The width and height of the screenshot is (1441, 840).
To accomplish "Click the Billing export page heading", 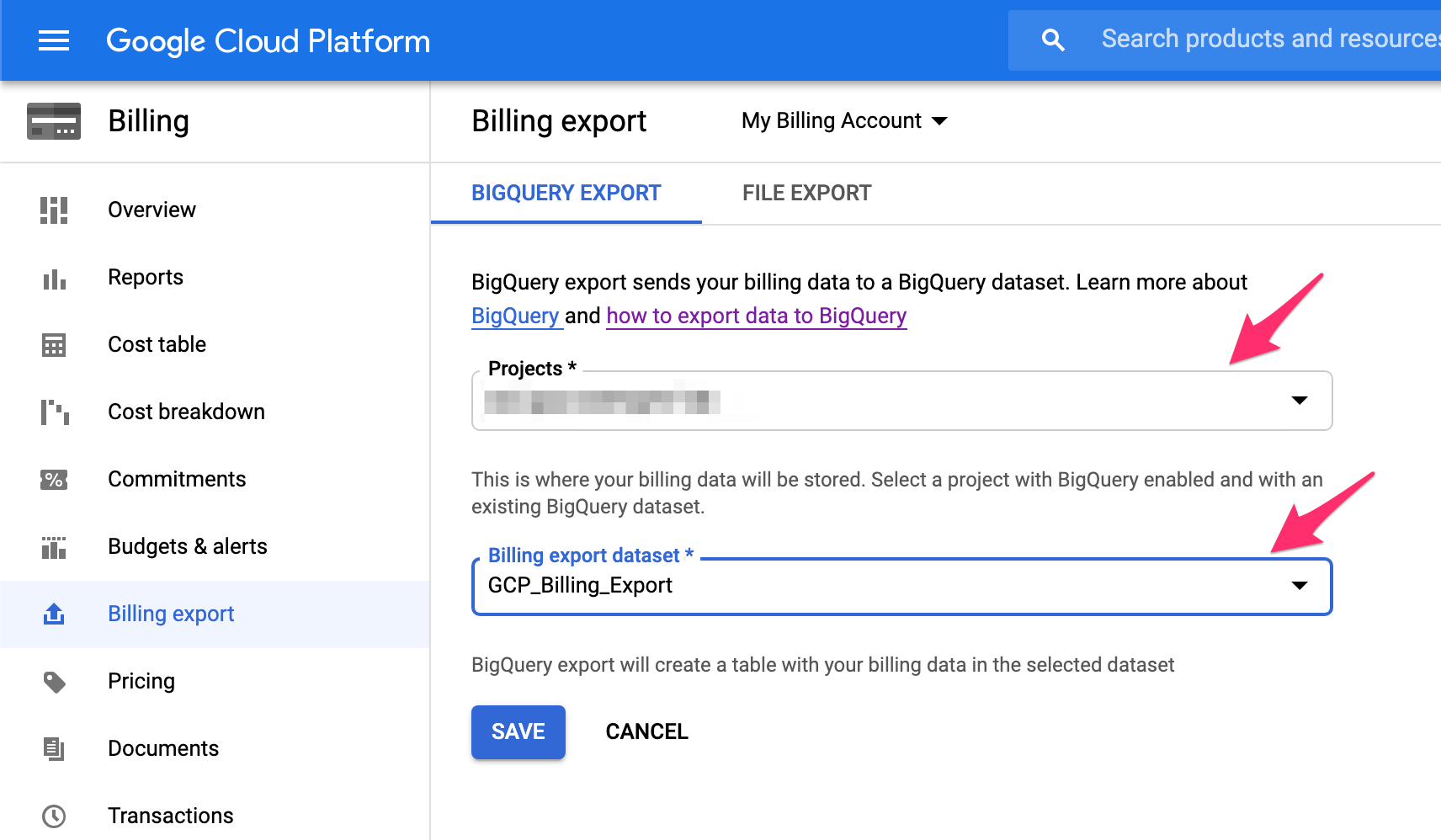I will 559,121.
